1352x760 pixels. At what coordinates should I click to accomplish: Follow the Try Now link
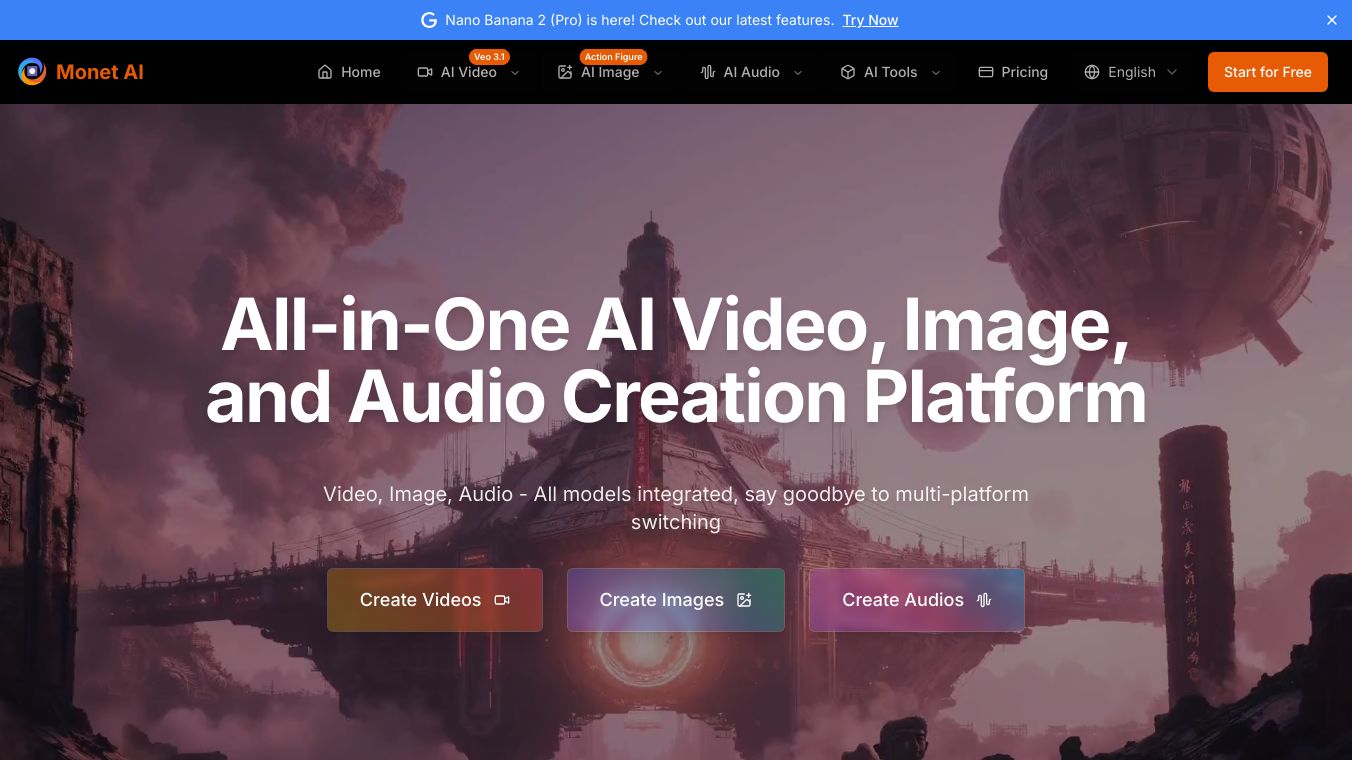point(870,20)
